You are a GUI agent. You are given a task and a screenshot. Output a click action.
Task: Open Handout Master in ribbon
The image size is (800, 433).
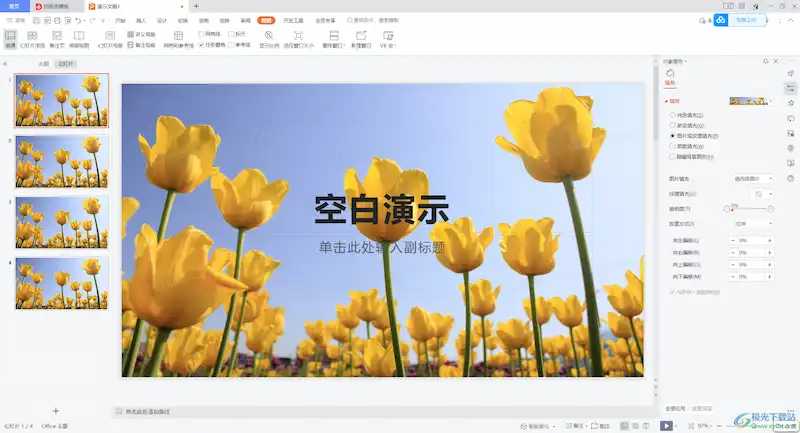[x=141, y=34]
